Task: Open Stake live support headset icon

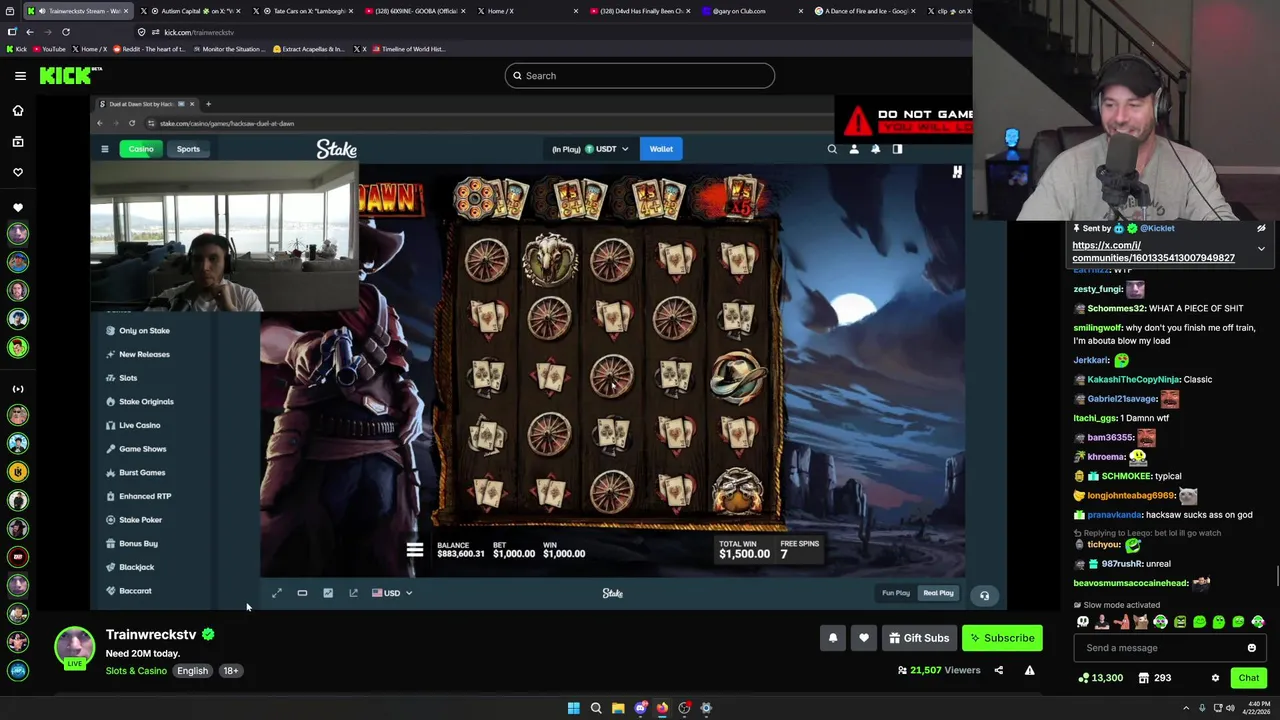Action: pyautogui.click(x=984, y=596)
